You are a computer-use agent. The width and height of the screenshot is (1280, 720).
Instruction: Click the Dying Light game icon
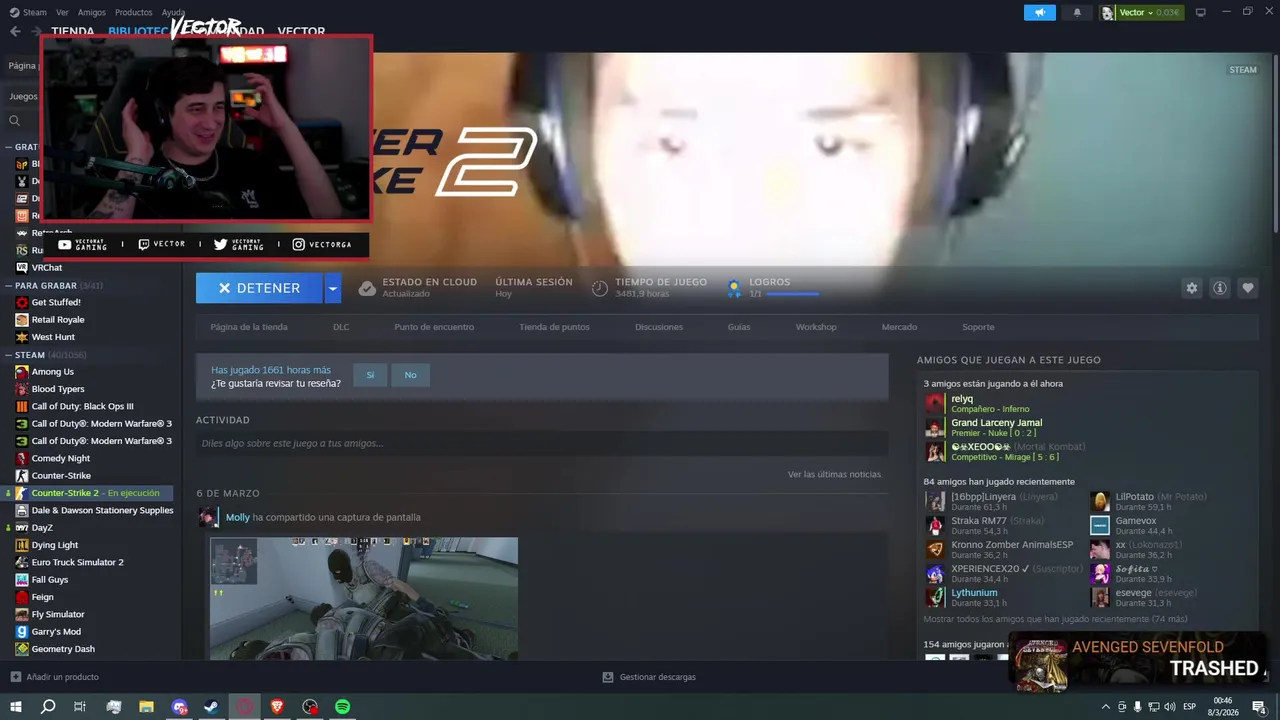point(22,545)
